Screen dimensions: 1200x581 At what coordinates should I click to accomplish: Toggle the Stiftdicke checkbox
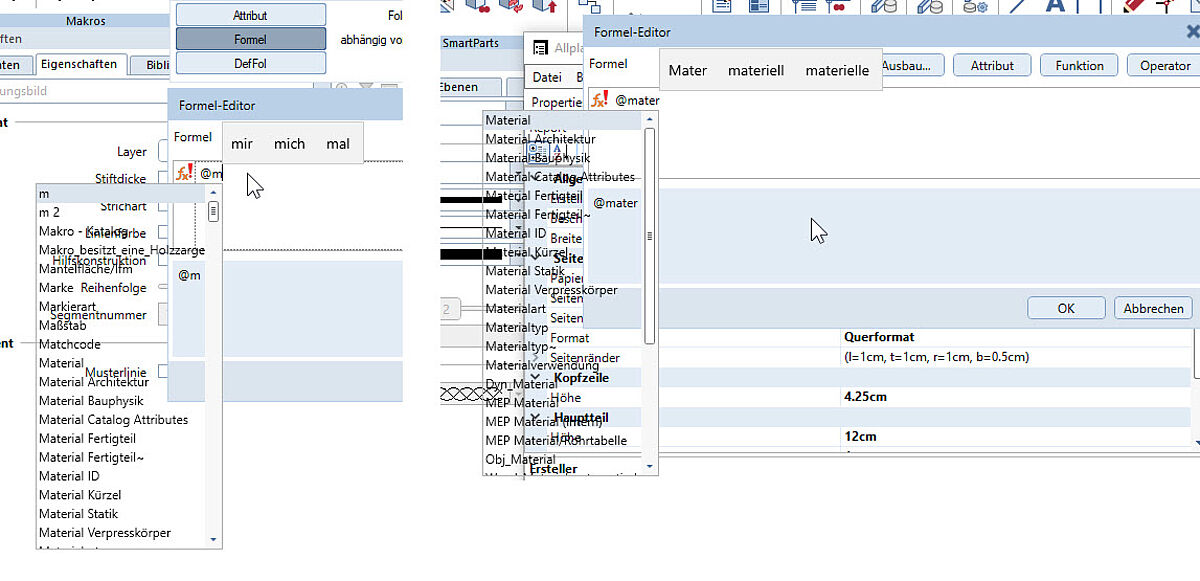(x=164, y=178)
